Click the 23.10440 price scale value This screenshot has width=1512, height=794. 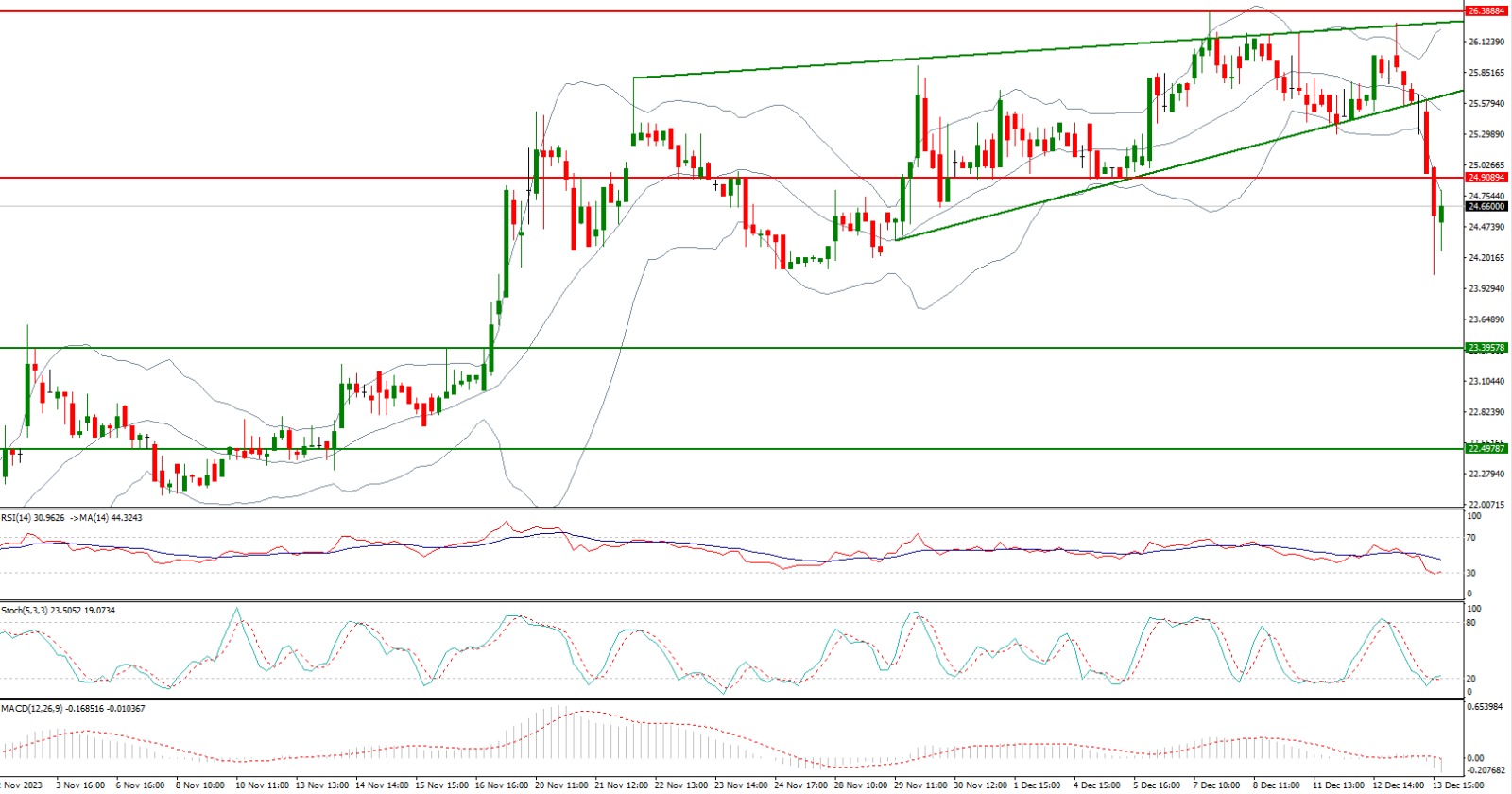click(1486, 381)
